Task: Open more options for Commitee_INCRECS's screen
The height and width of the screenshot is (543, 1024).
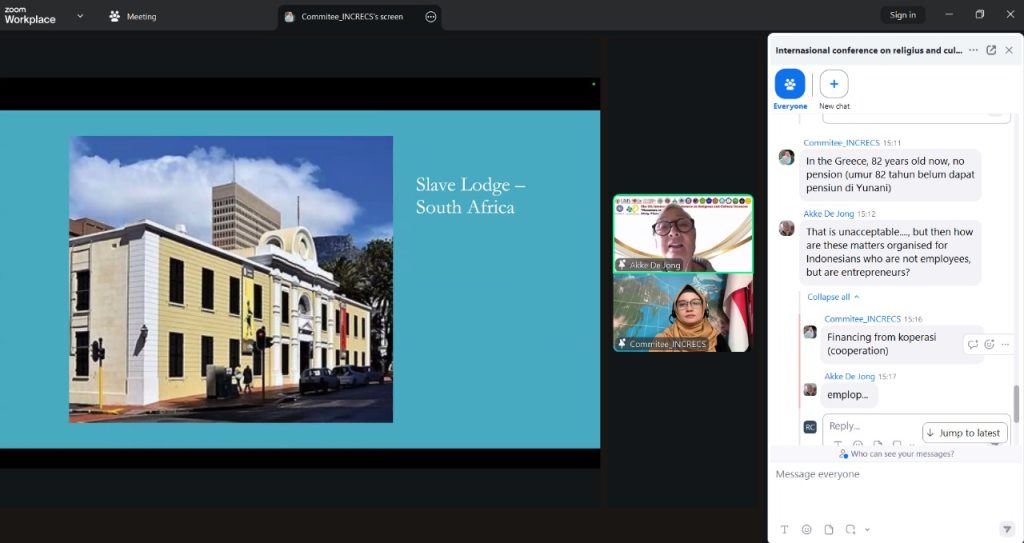Action: [431, 17]
